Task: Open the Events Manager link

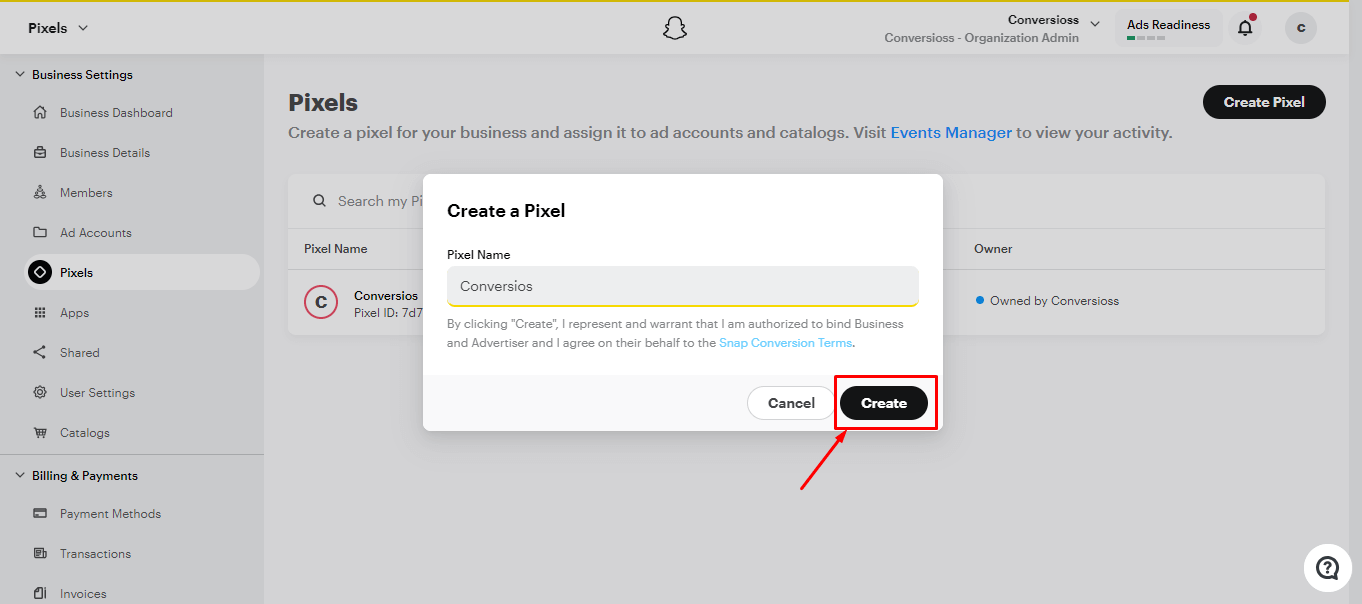Action: point(951,132)
